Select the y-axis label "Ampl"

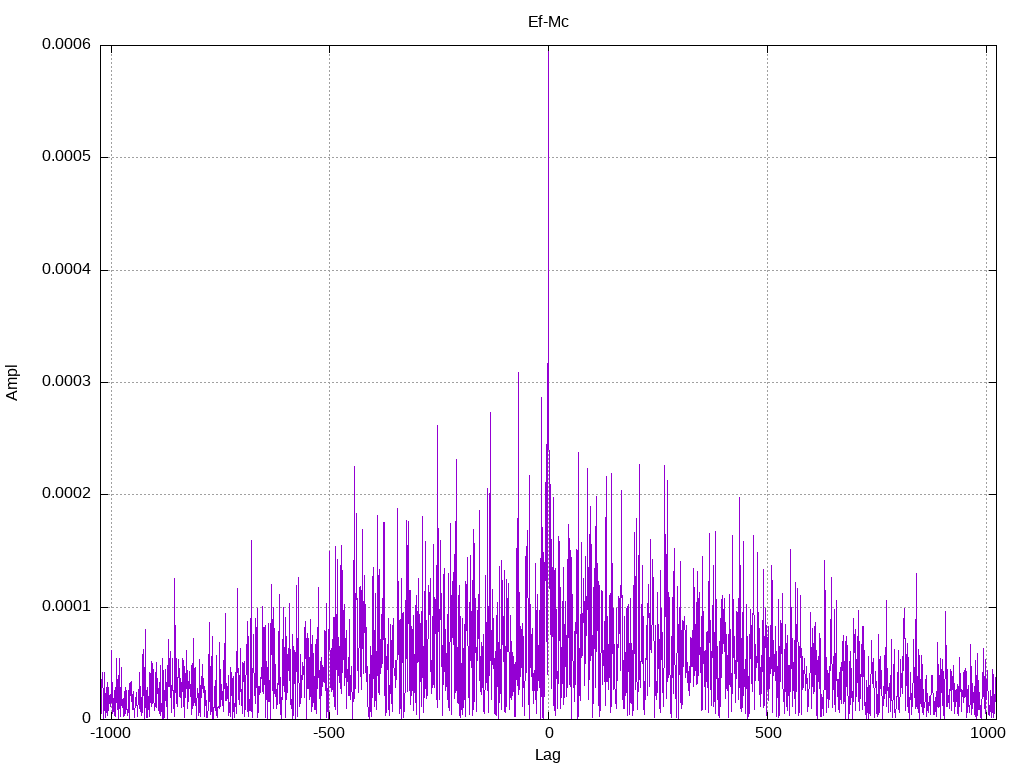tap(12, 383)
